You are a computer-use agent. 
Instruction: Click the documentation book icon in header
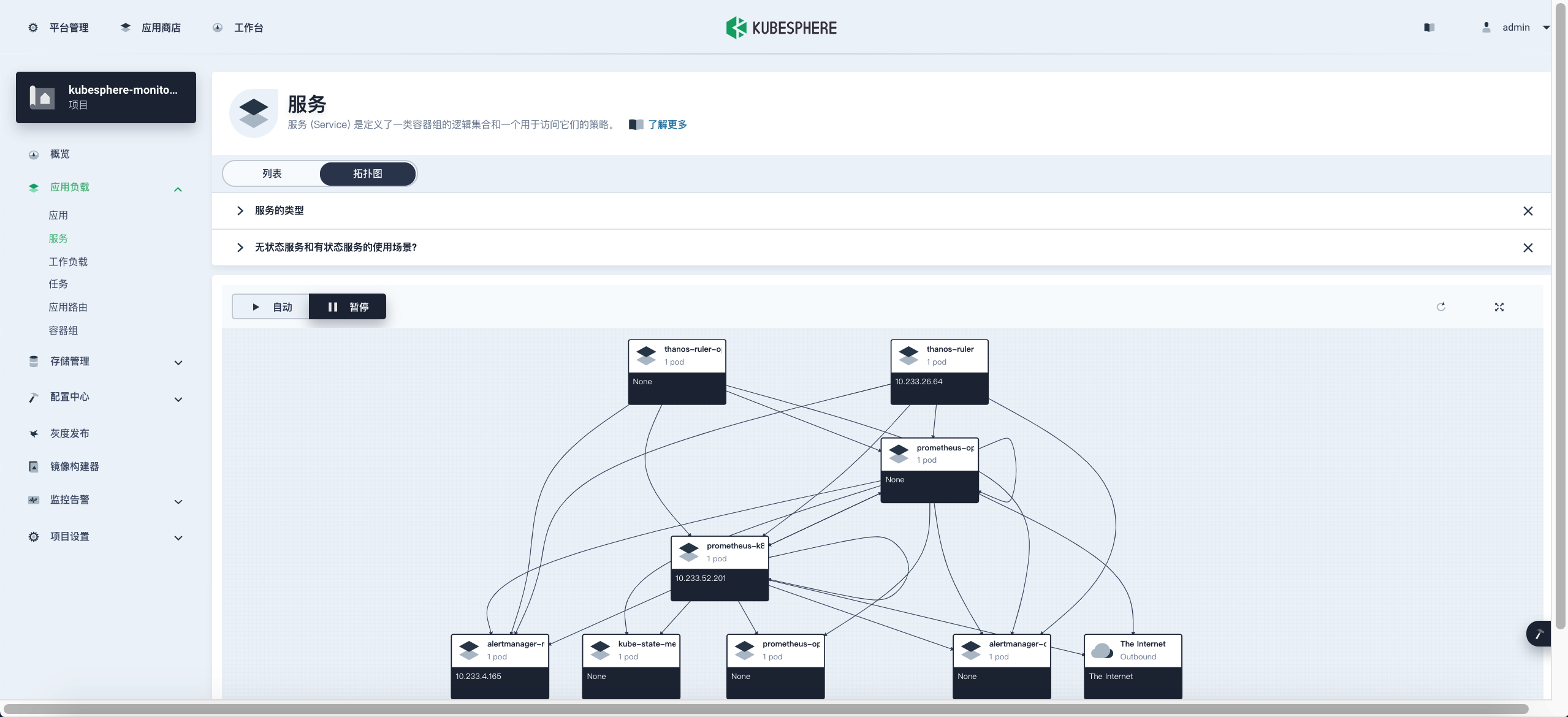pos(1429,28)
